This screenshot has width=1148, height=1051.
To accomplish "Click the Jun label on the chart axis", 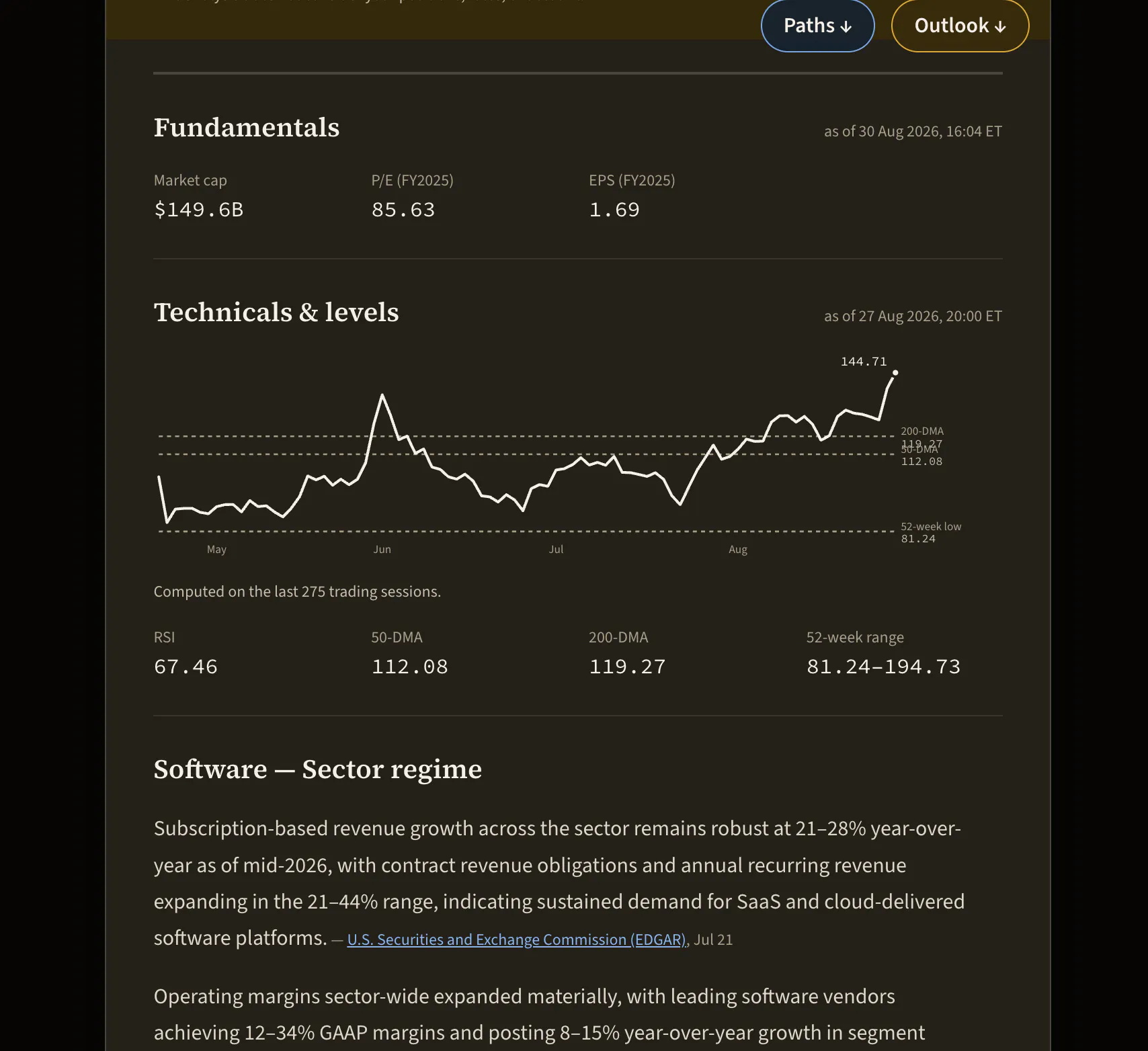I will coord(382,549).
